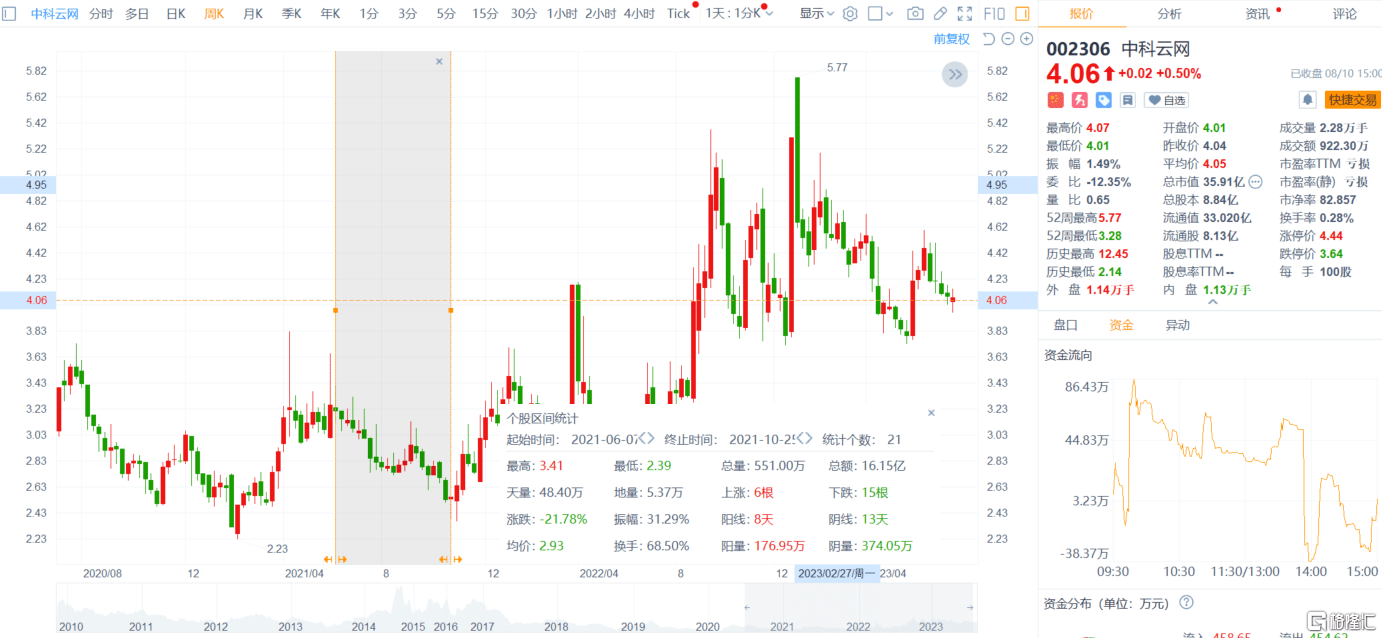Open the 报价 quote tab
Screen dimensions: 1382x638
[1081, 14]
